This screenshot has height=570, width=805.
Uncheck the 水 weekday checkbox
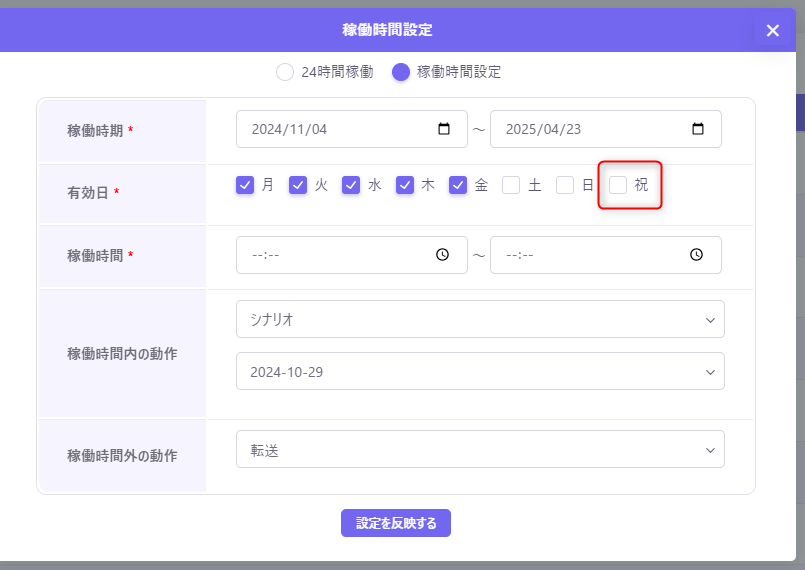click(x=351, y=185)
